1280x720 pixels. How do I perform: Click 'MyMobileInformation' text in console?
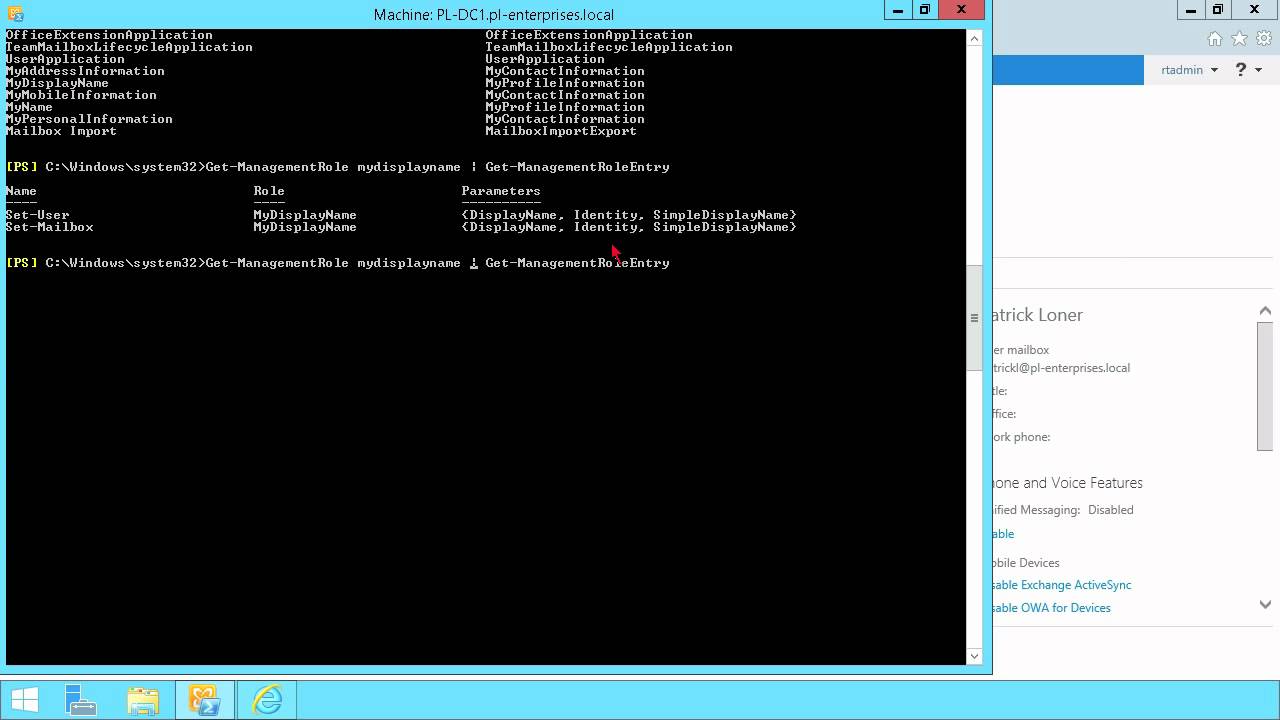82,95
